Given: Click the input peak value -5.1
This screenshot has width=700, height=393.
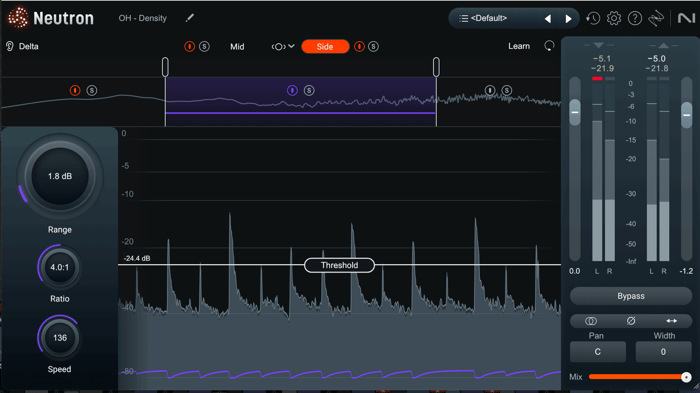Looking at the screenshot, I should tap(602, 59).
